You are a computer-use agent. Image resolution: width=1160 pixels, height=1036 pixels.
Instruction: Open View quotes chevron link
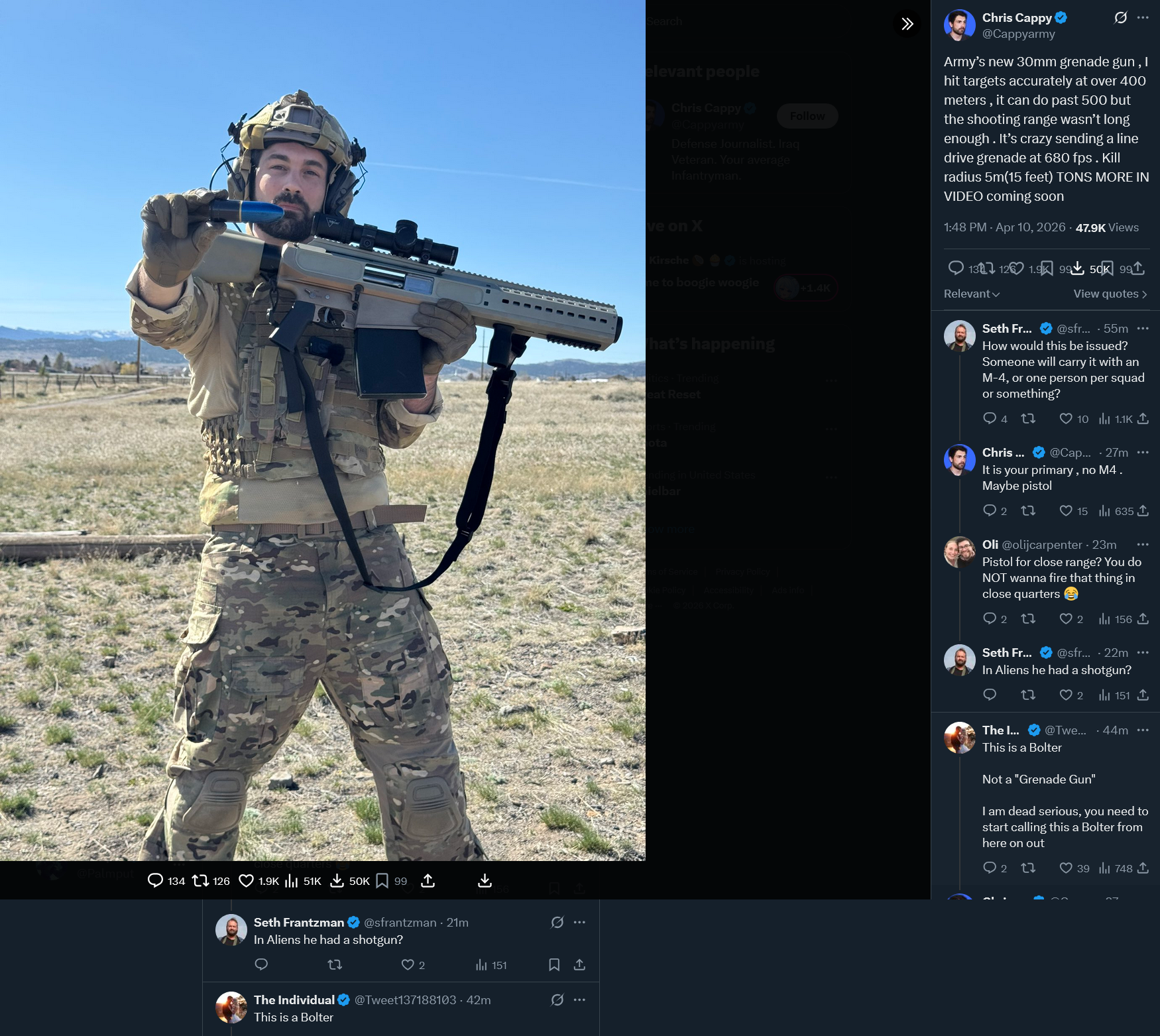click(1110, 294)
